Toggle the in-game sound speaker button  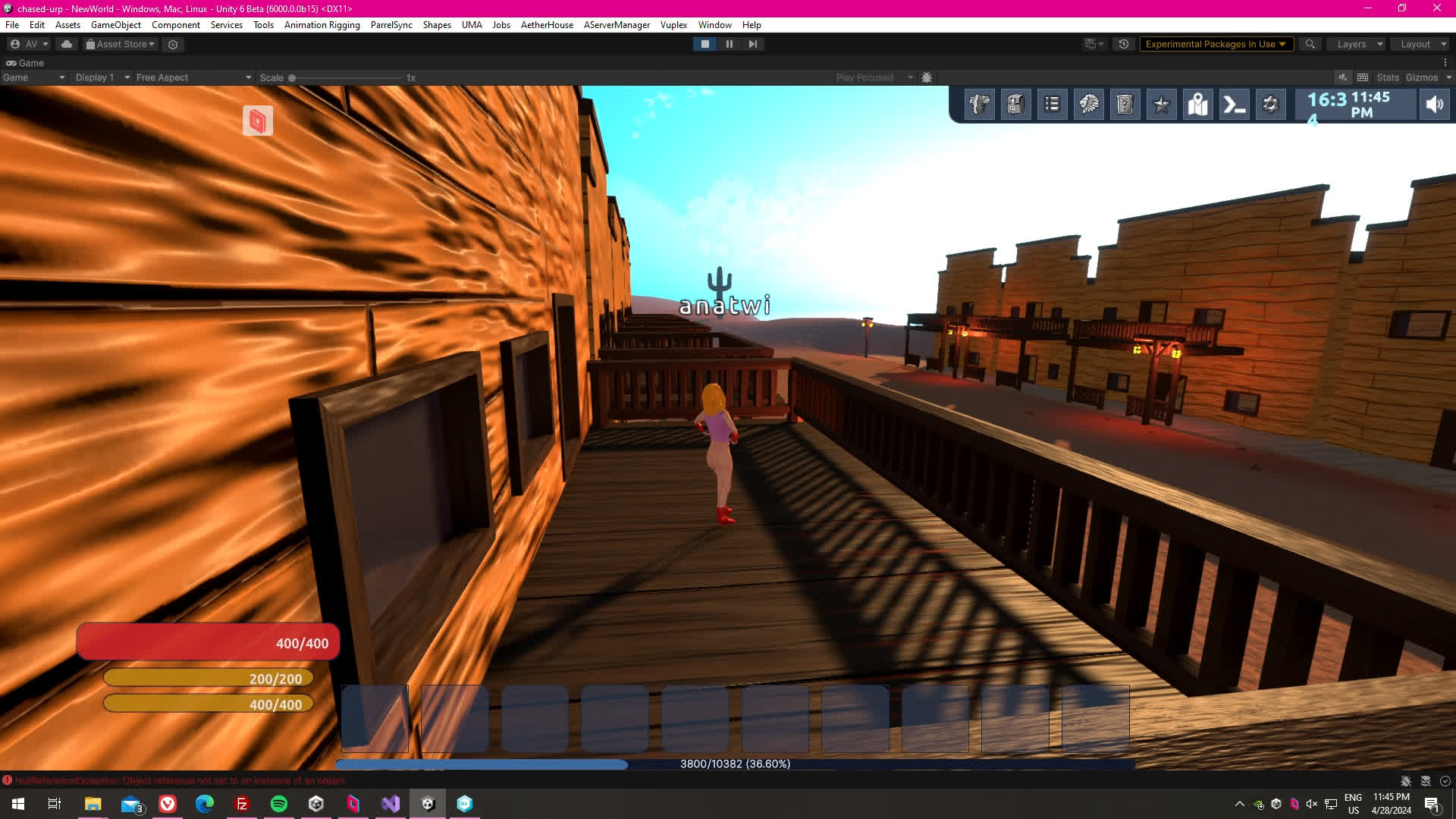1434,105
